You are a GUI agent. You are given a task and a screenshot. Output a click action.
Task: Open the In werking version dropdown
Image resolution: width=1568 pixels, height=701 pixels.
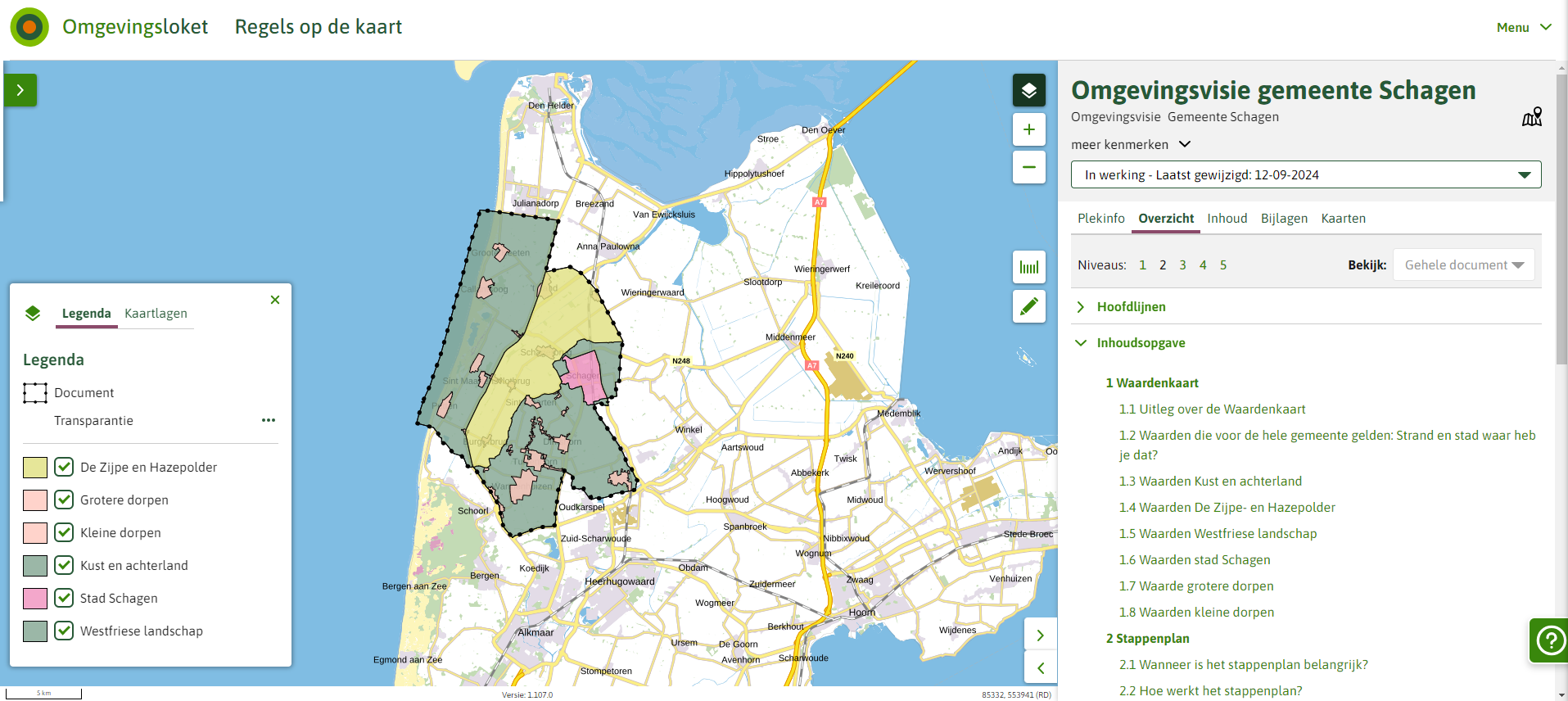tap(1306, 174)
